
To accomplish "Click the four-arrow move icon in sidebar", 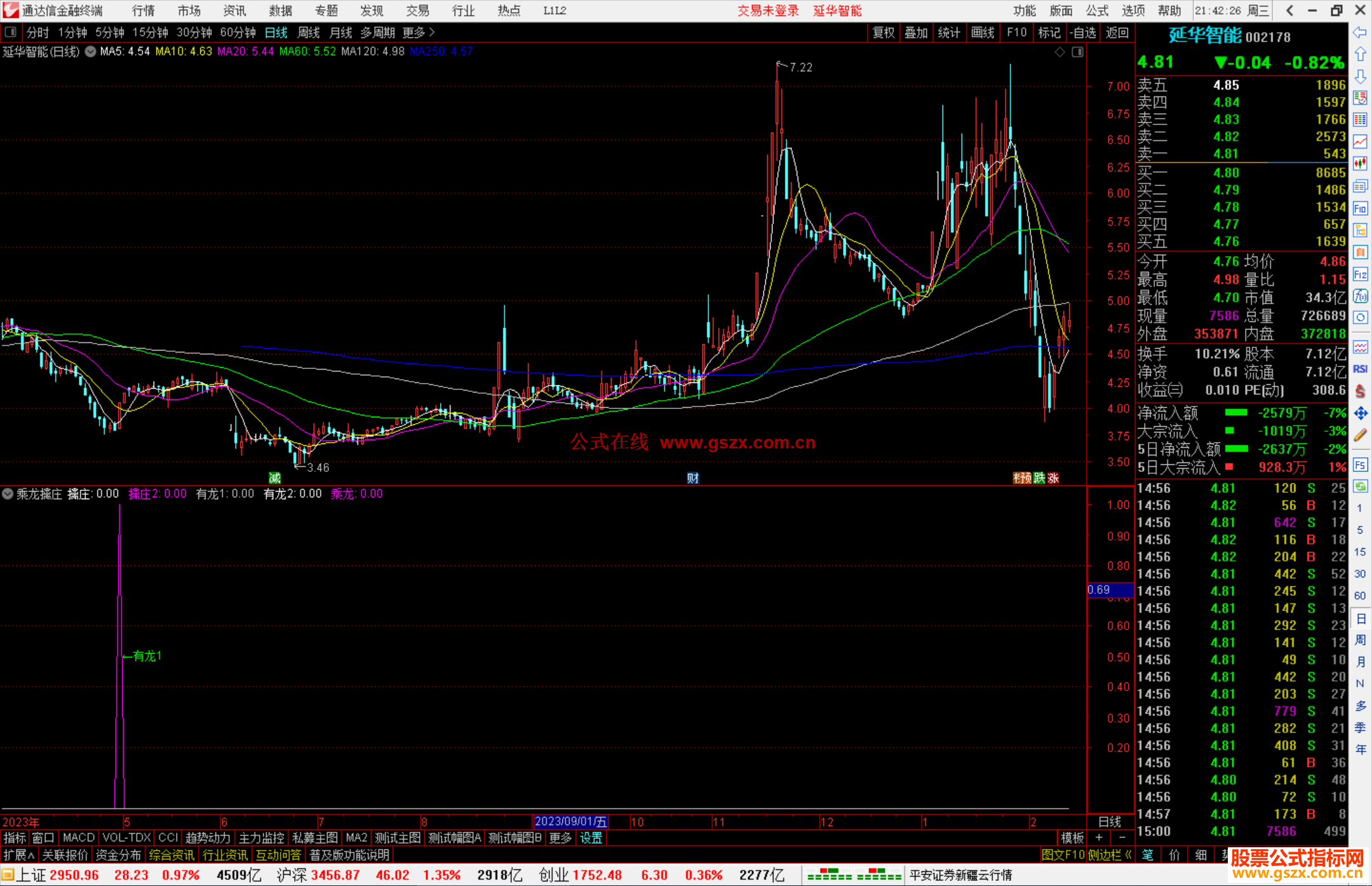I will pos(1360,413).
